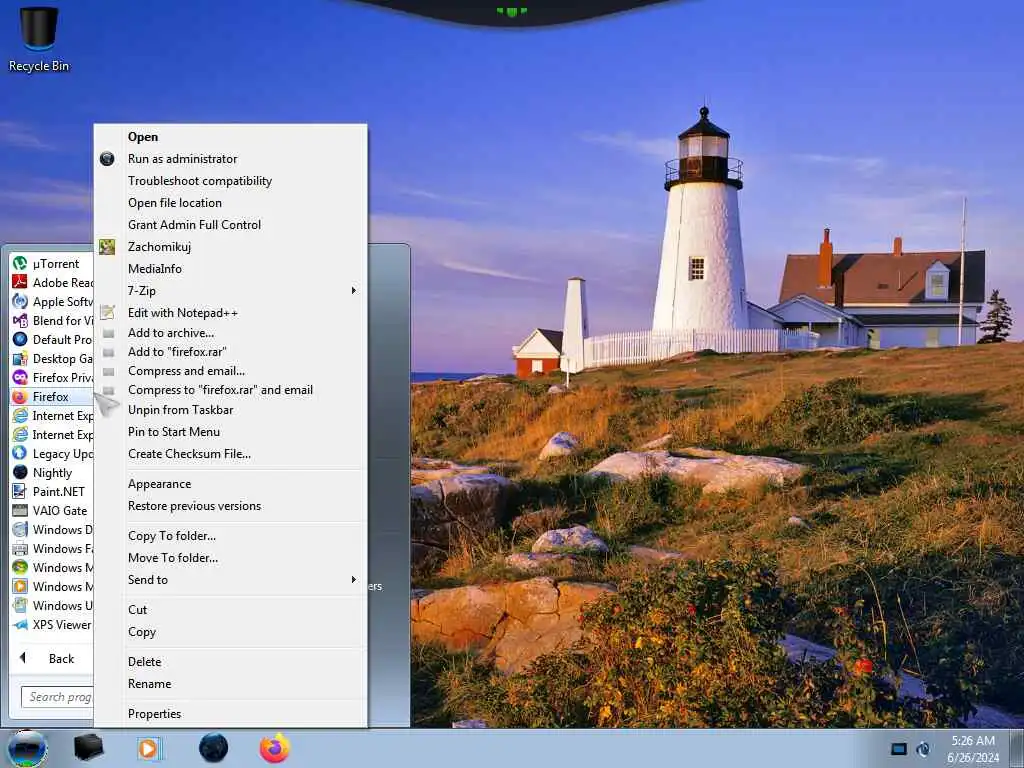This screenshot has height=768, width=1024.
Task: Select Unpin from Taskbar
Action: tap(180, 410)
